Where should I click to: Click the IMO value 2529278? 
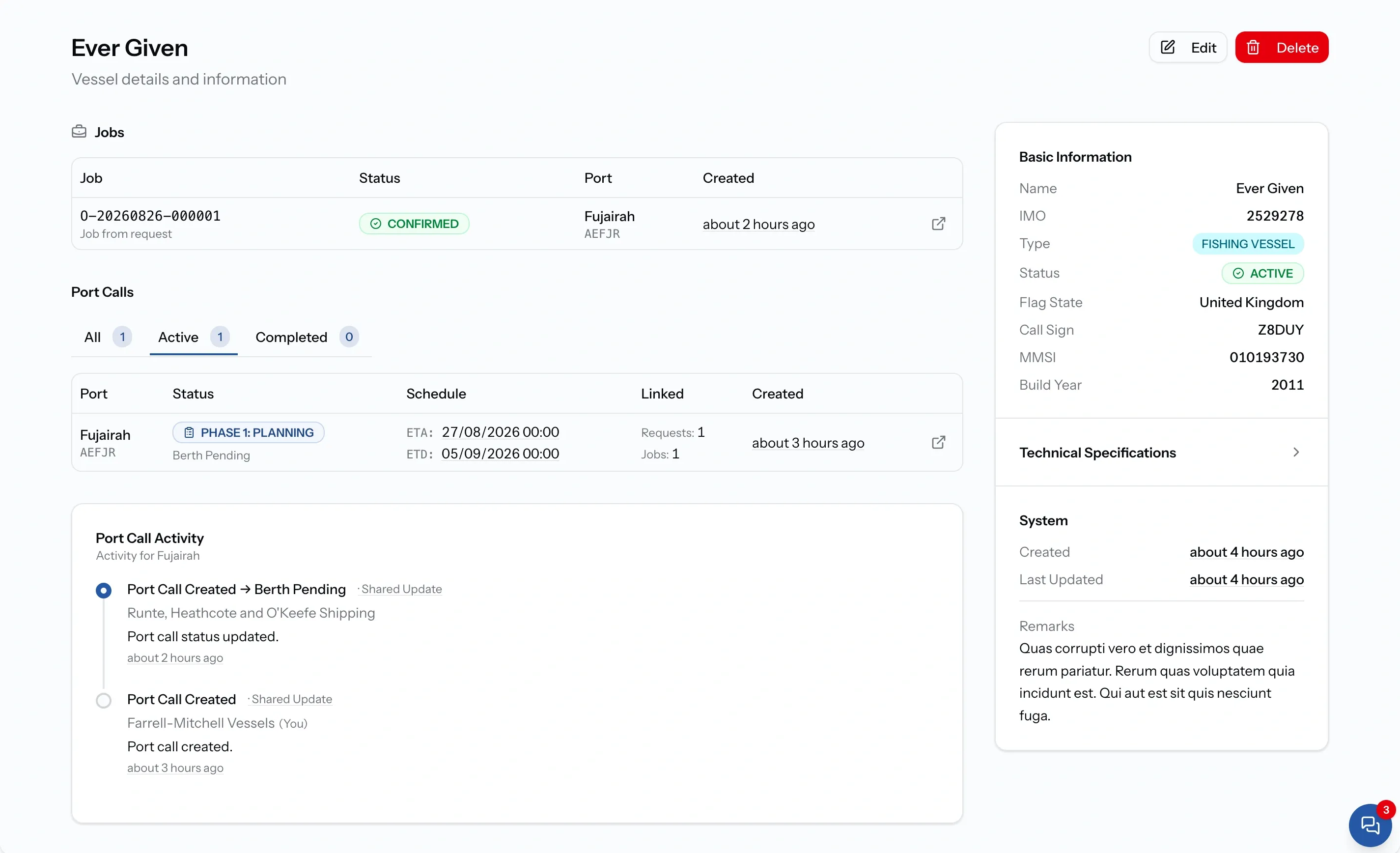pos(1275,216)
